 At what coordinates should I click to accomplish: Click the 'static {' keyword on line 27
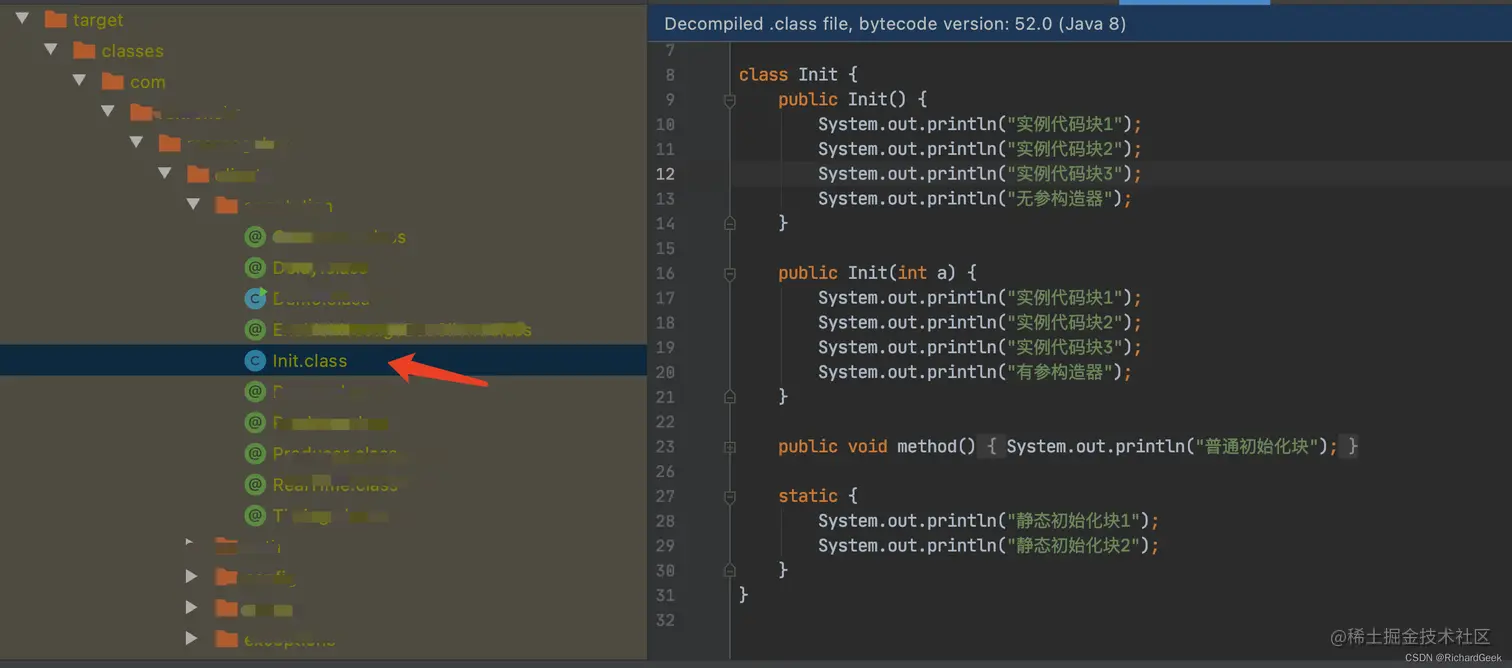pyautogui.click(x=818, y=496)
